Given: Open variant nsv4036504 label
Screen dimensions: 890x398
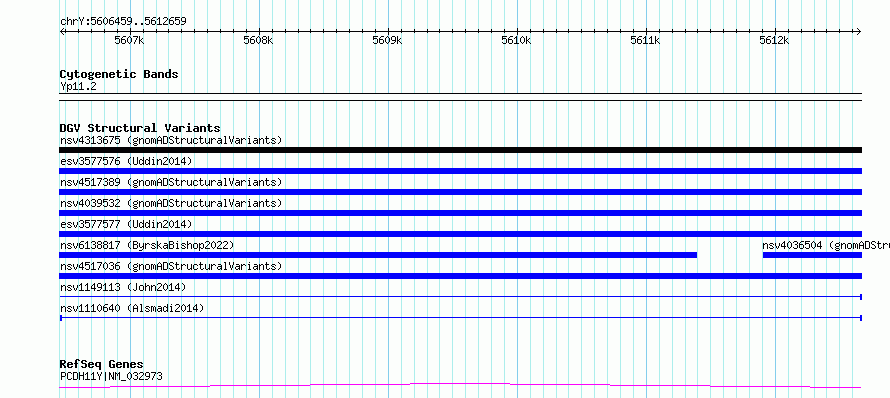Looking at the screenshot, I should [826, 245].
